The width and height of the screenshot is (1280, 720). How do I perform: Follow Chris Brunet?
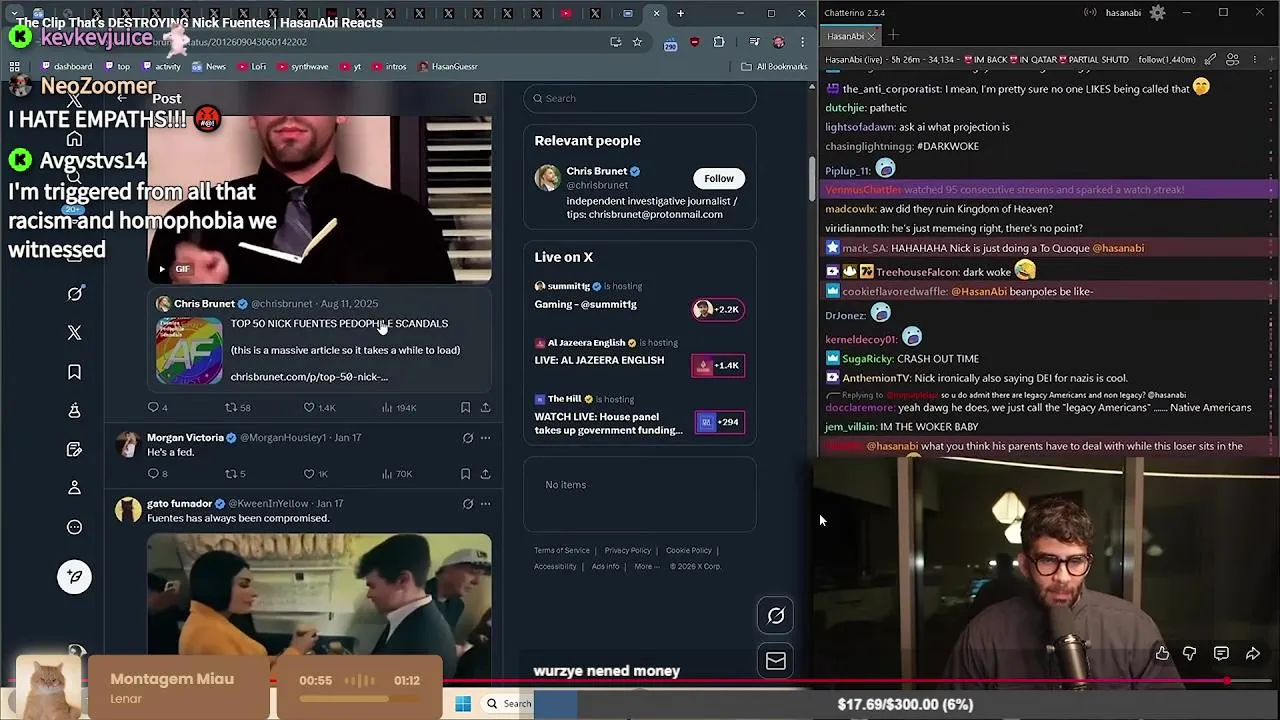point(718,178)
